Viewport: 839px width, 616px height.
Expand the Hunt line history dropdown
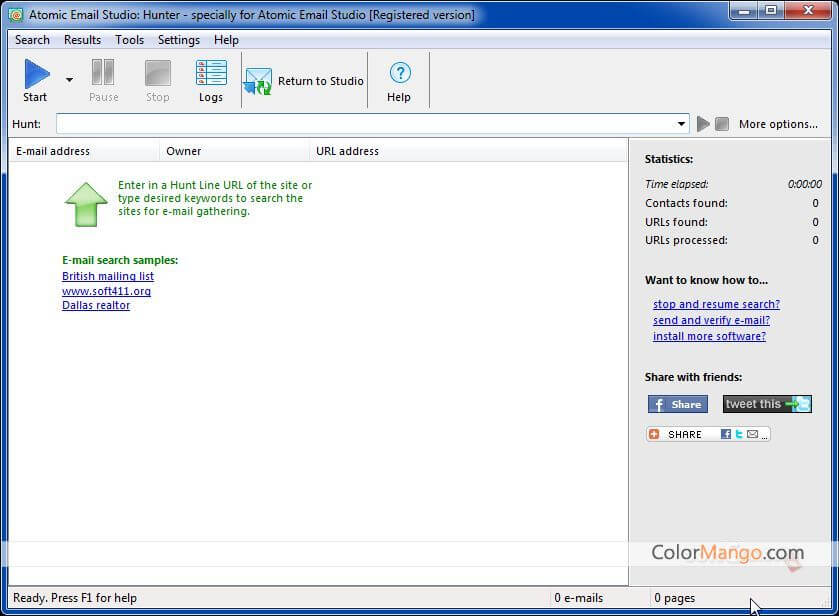pyautogui.click(x=682, y=124)
